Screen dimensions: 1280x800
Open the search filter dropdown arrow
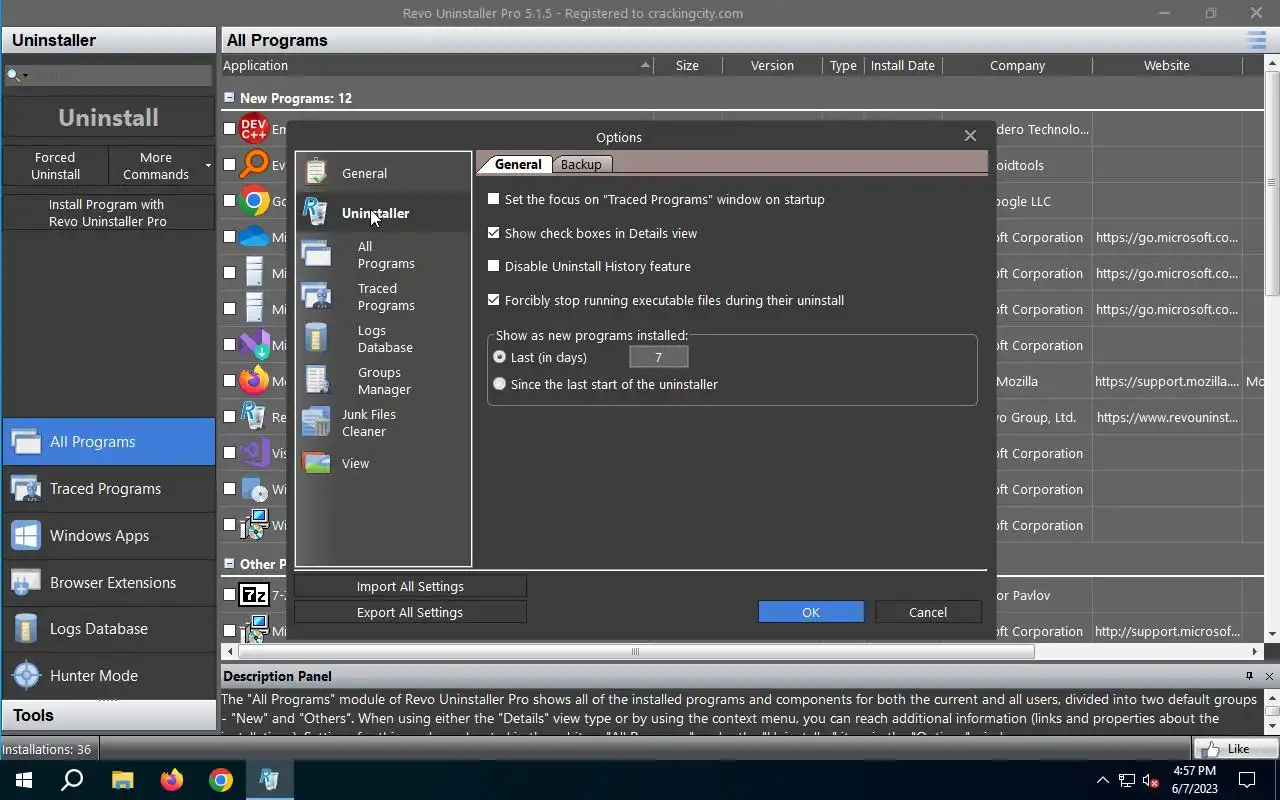click(x=25, y=75)
